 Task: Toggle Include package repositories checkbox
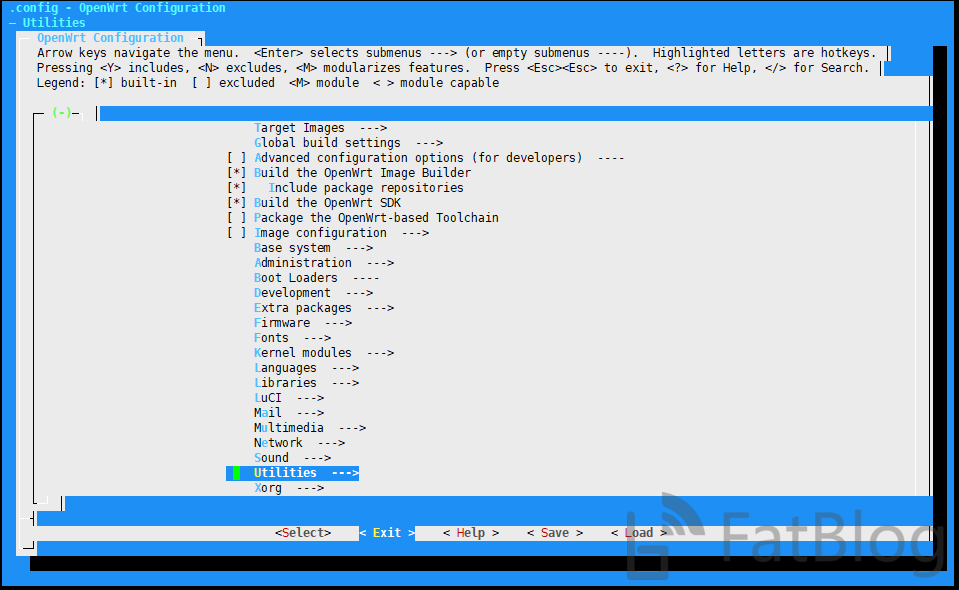click(237, 188)
